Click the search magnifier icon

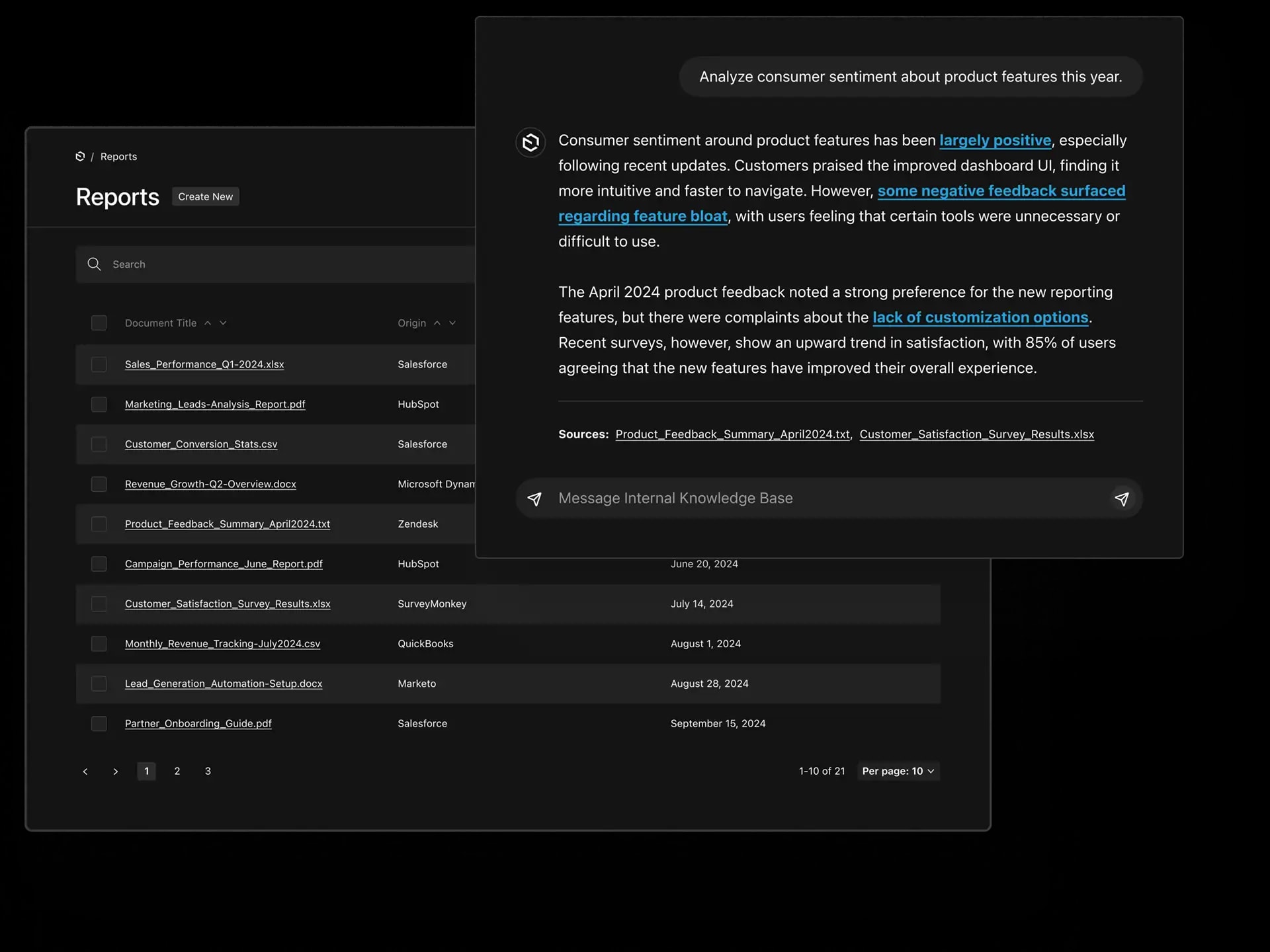pos(94,264)
